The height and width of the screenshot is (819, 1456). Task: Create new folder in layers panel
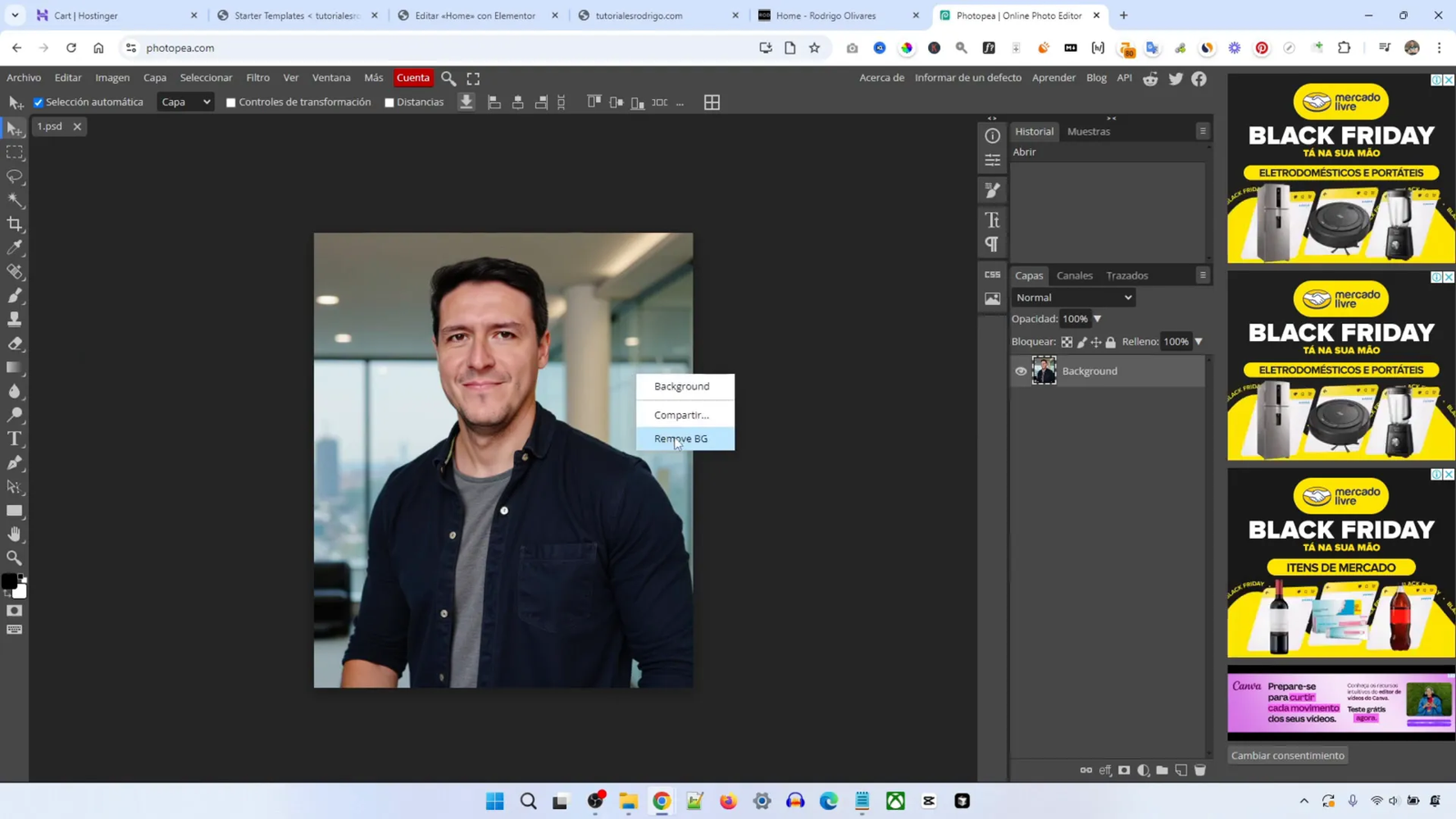click(1162, 770)
